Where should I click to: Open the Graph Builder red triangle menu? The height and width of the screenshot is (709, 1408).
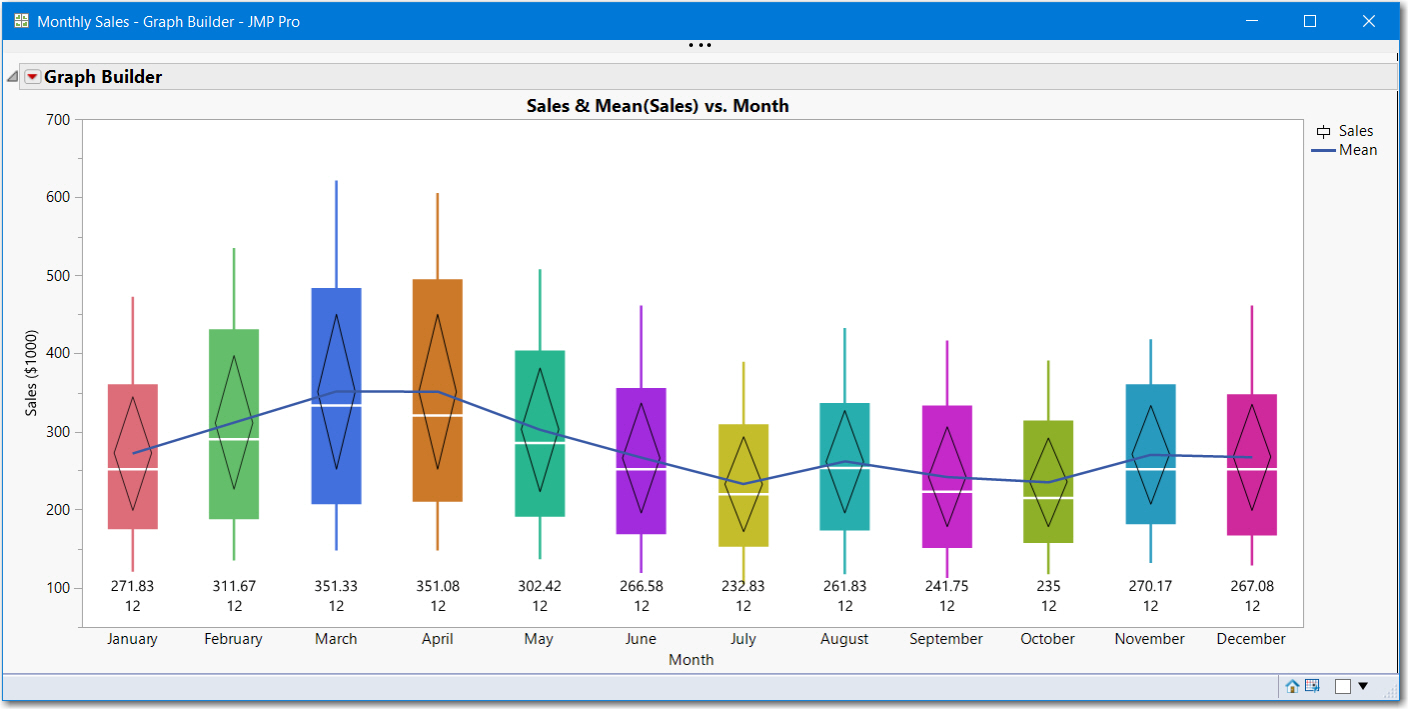tap(33, 77)
